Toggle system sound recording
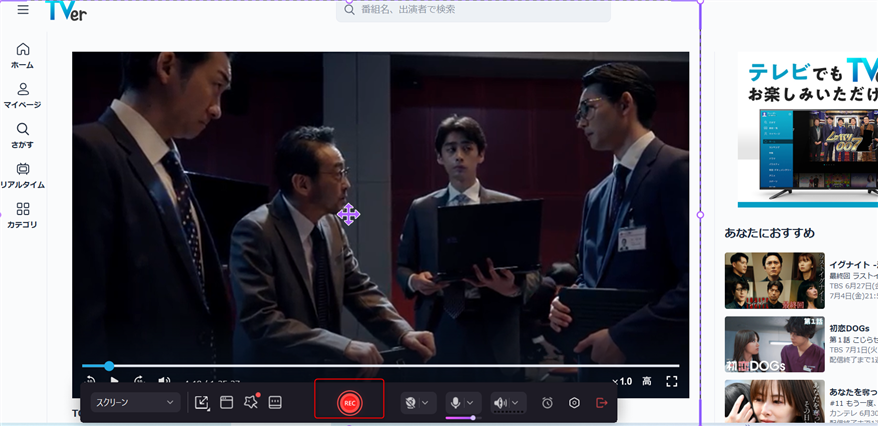The height and width of the screenshot is (426, 878). pos(501,402)
